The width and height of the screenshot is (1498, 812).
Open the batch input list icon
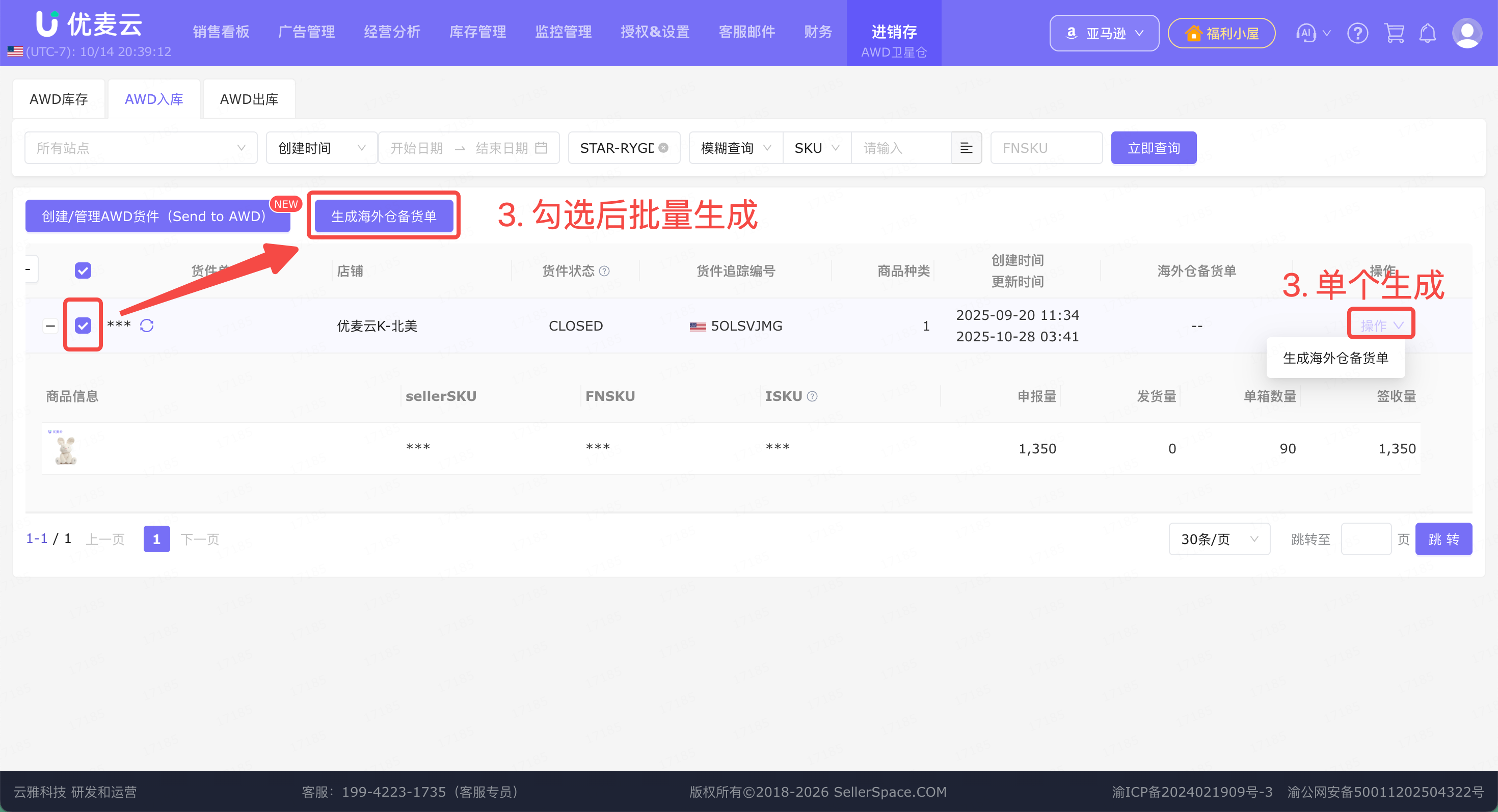pyautogui.click(x=966, y=148)
